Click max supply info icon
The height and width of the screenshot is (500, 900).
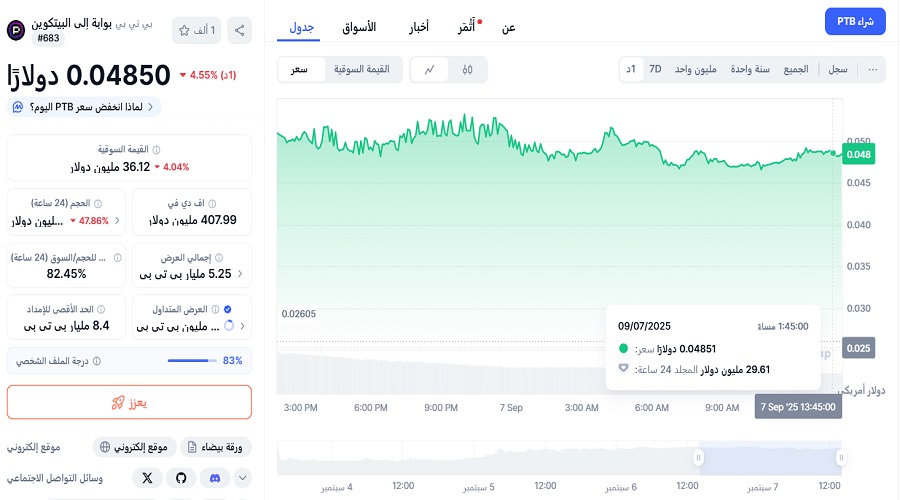tap(101, 309)
